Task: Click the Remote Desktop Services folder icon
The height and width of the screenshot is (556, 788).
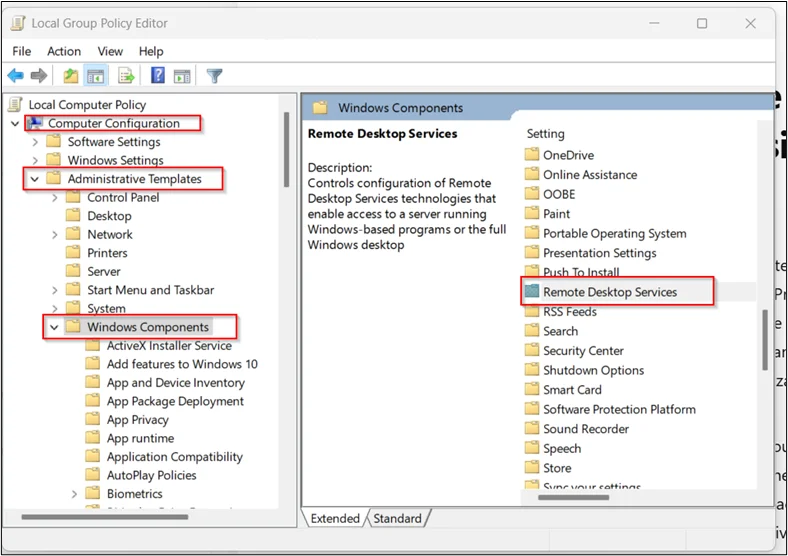Action: tap(532, 291)
